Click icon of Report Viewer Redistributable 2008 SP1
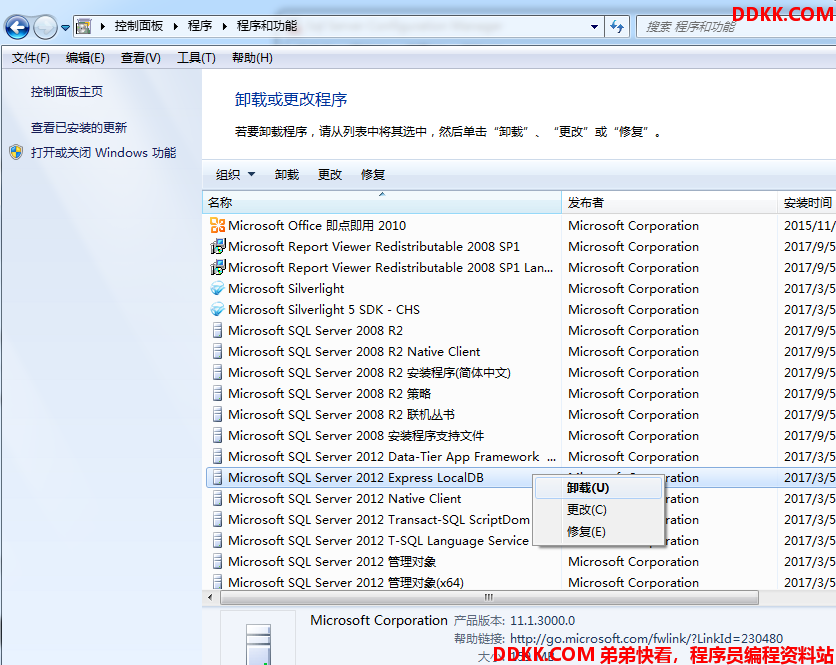 point(218,246)
